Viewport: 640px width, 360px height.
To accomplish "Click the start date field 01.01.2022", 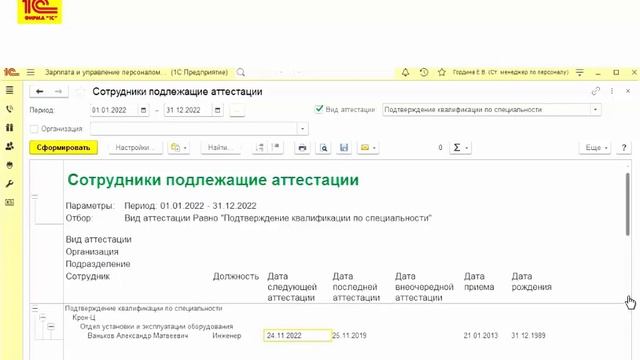I will click(114, 110).
